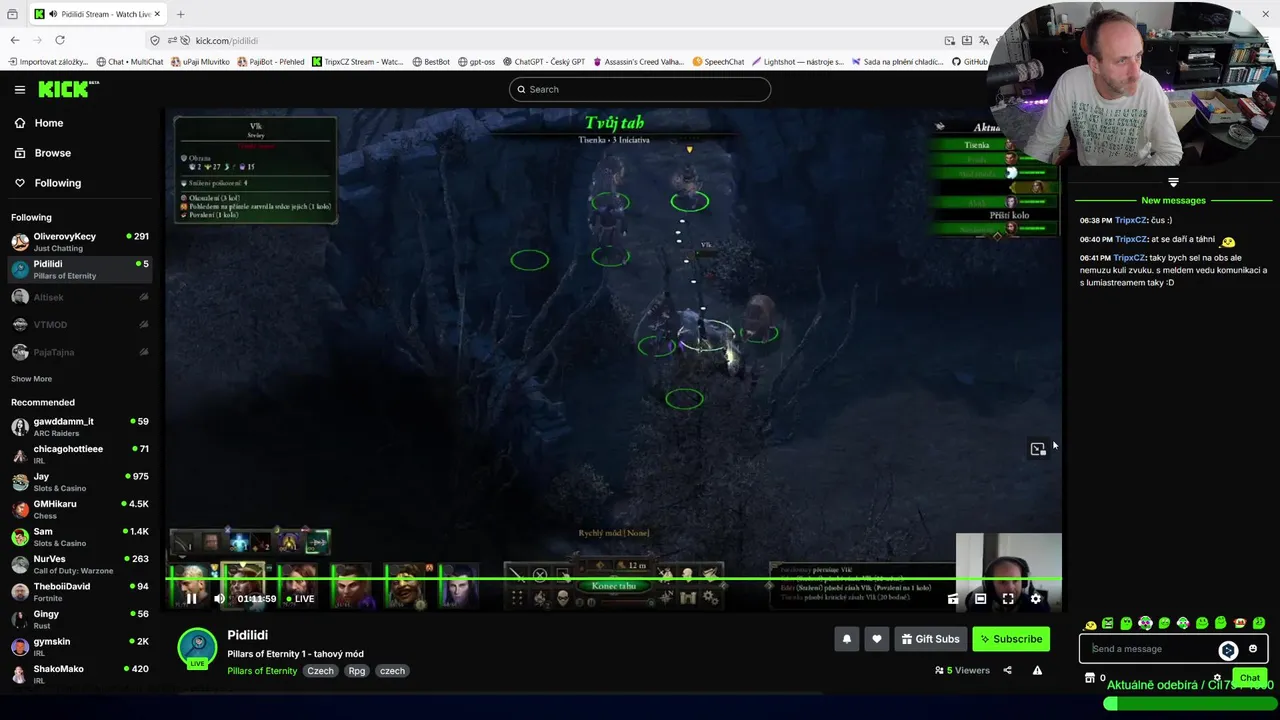Open the clip creation icon in player
The height and width of the screenshot is (720, 1280).
(953, 599)
